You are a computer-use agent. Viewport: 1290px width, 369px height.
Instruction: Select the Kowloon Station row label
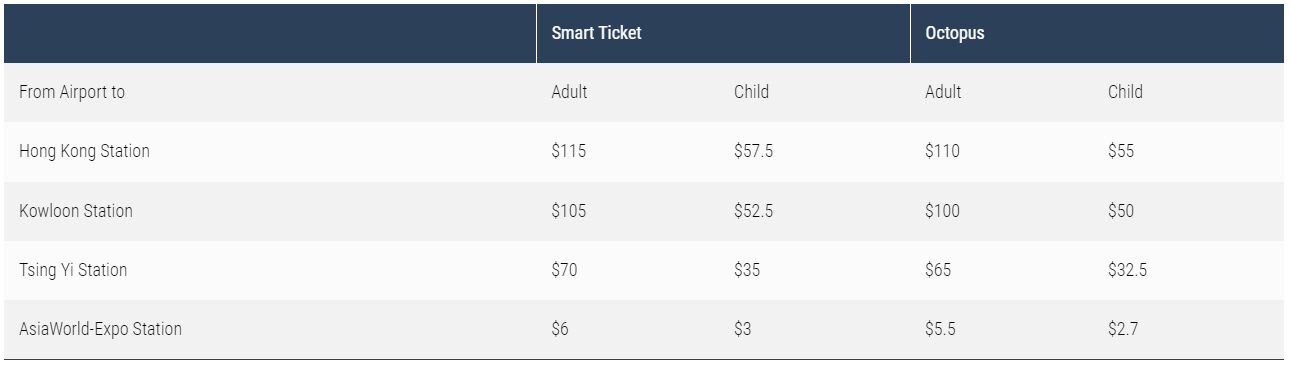pyautogui.click(x=76, y=211)
